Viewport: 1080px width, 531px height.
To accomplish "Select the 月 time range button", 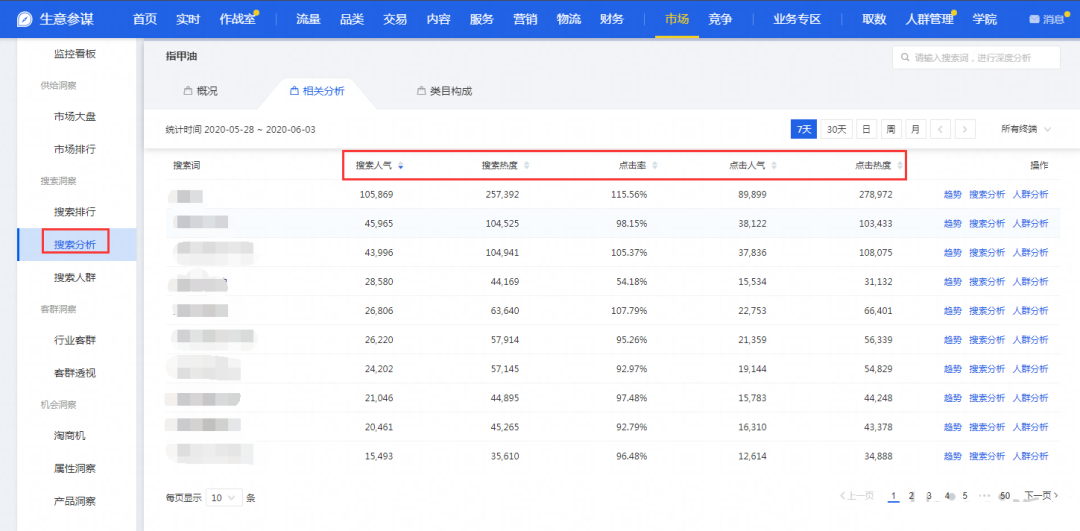I will [x=915, y=129].
